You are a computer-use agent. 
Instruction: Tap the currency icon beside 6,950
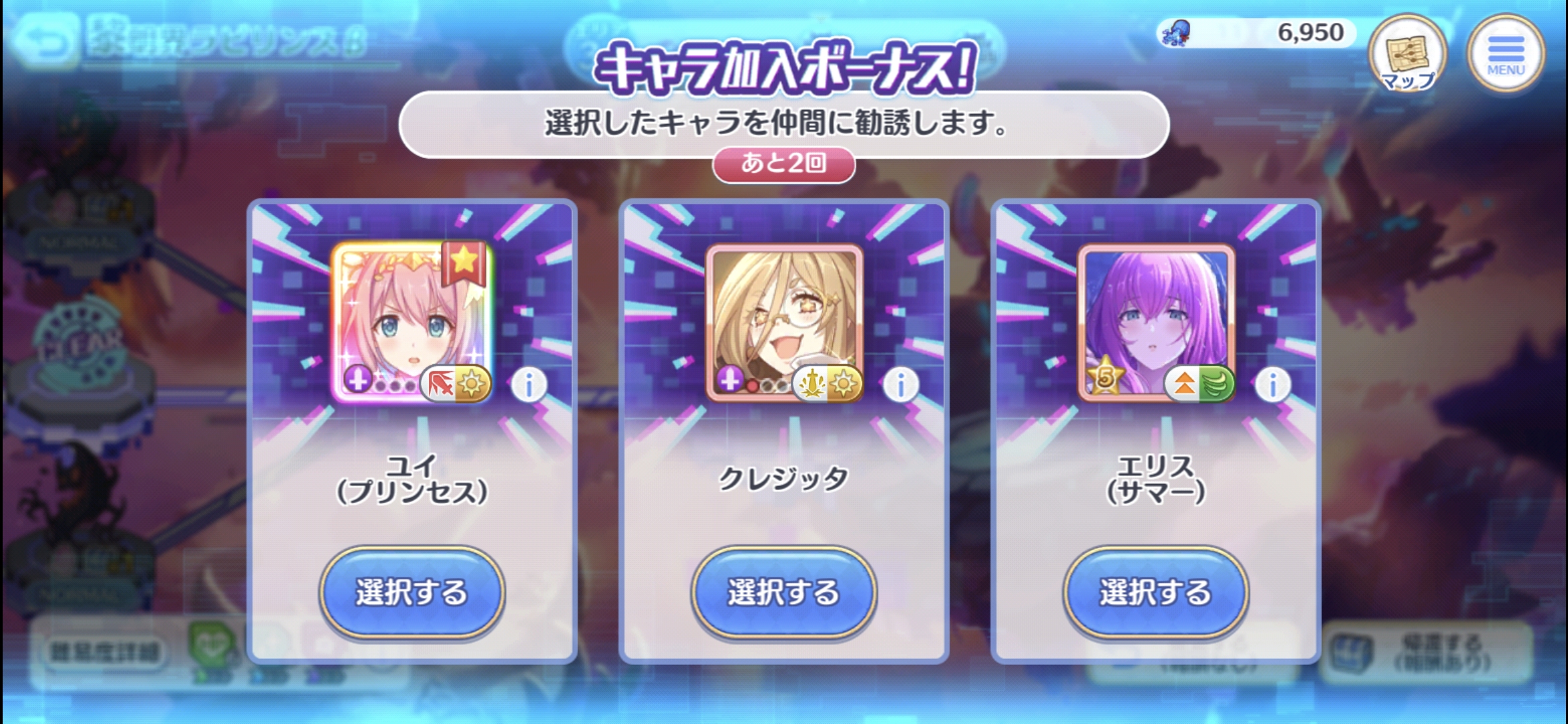click(1177, 33)
